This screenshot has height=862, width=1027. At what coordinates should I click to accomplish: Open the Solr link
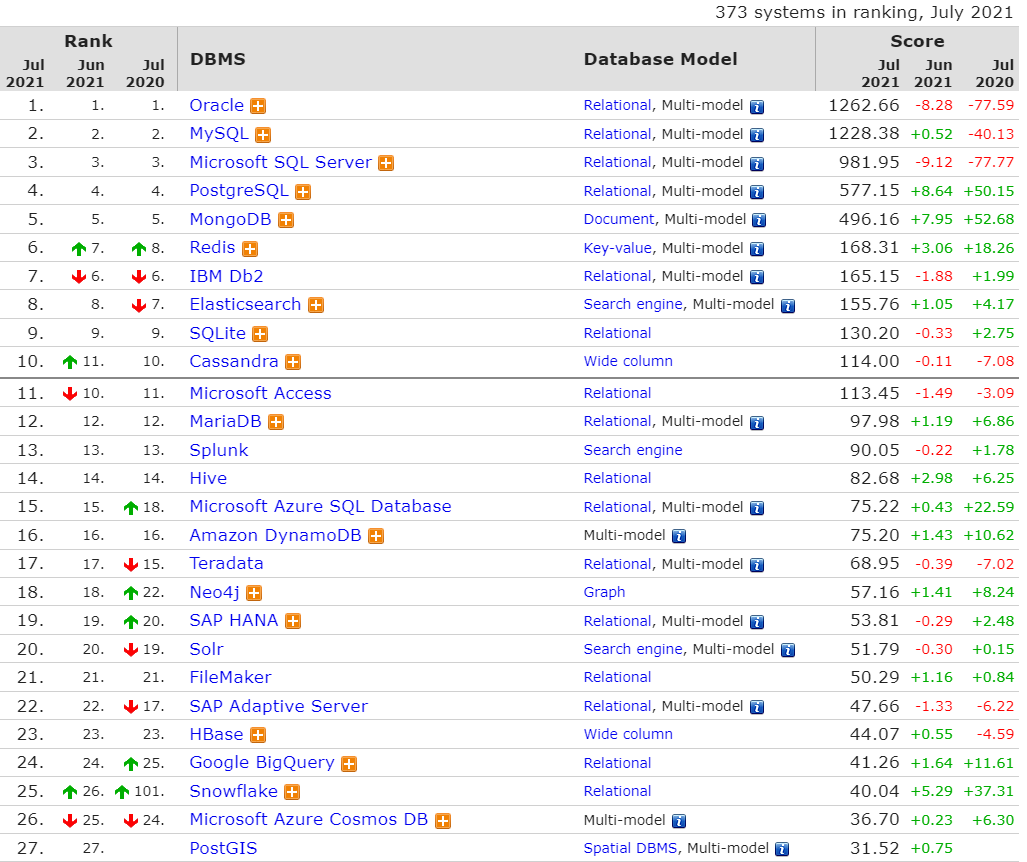pos(206,649)
